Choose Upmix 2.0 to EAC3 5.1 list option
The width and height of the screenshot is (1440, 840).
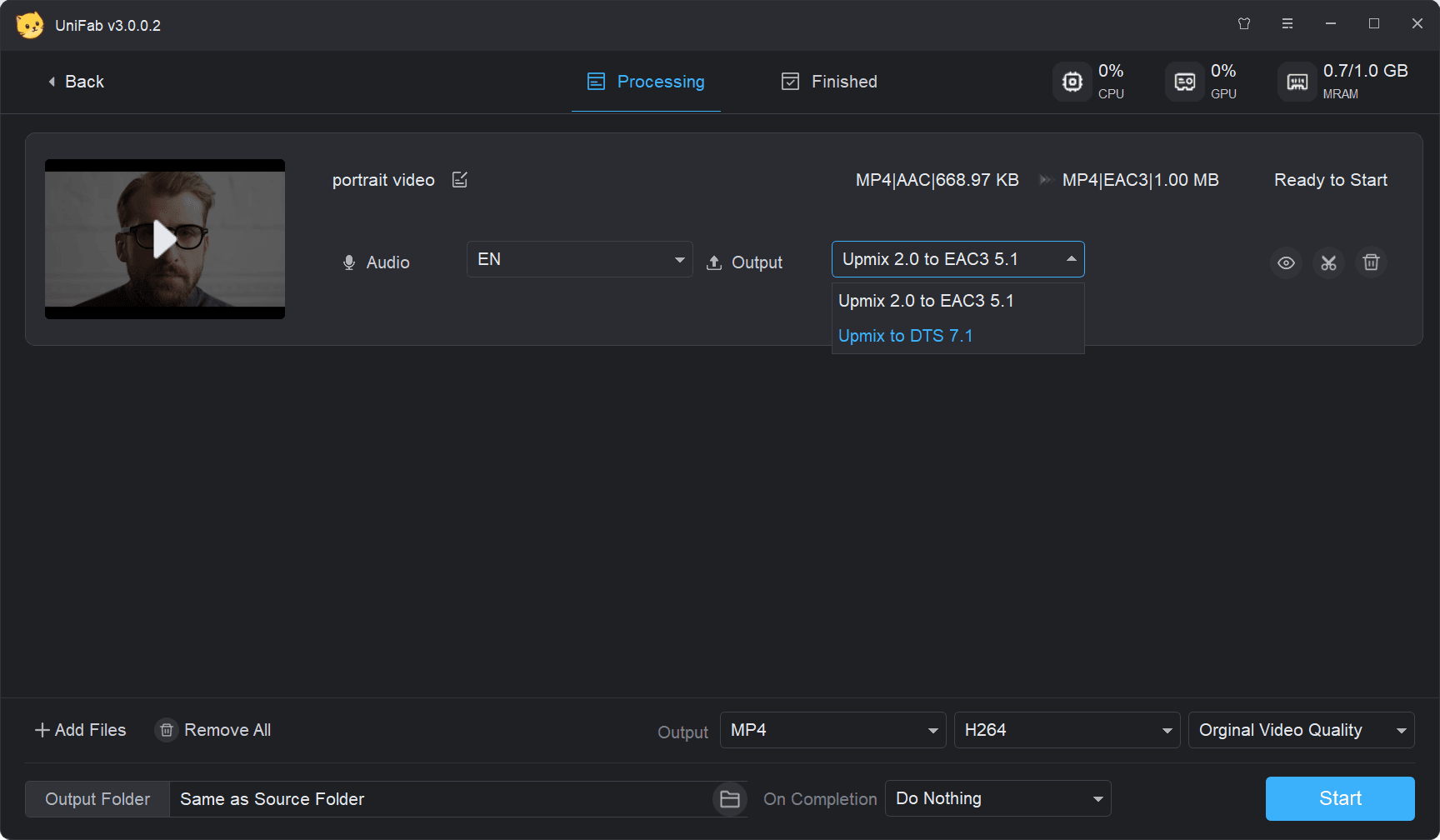[958, 301]
